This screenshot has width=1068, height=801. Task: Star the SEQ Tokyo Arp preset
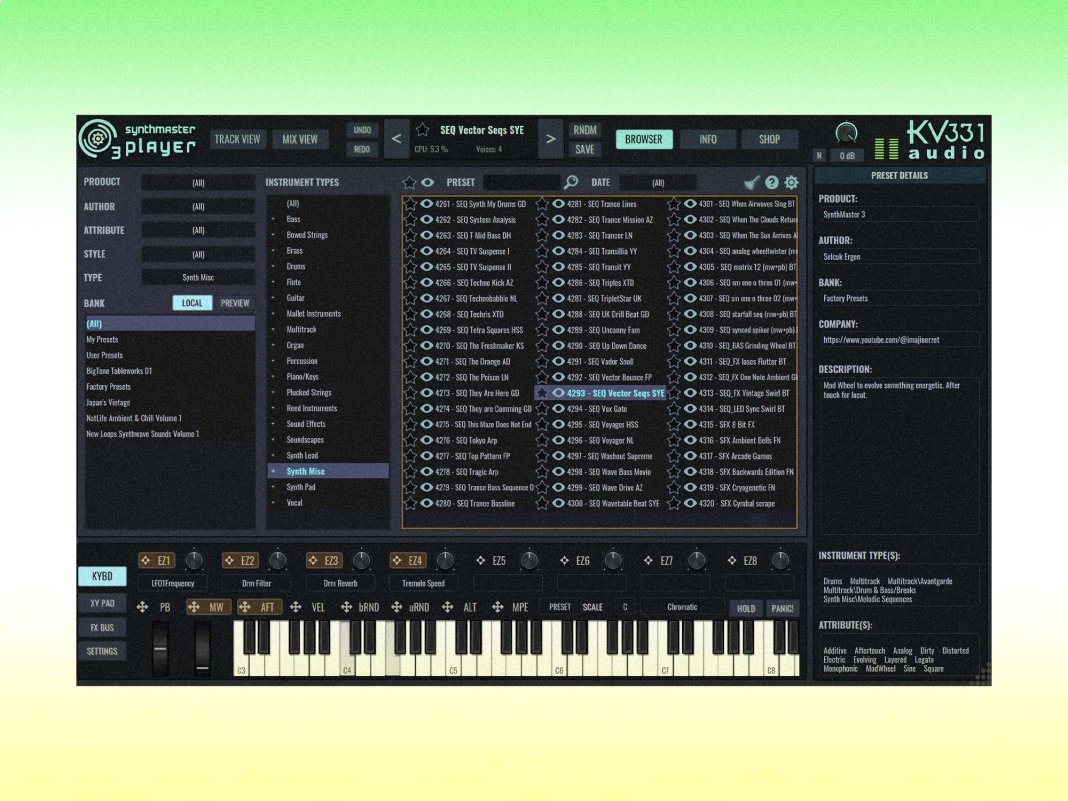coord(410,440)
